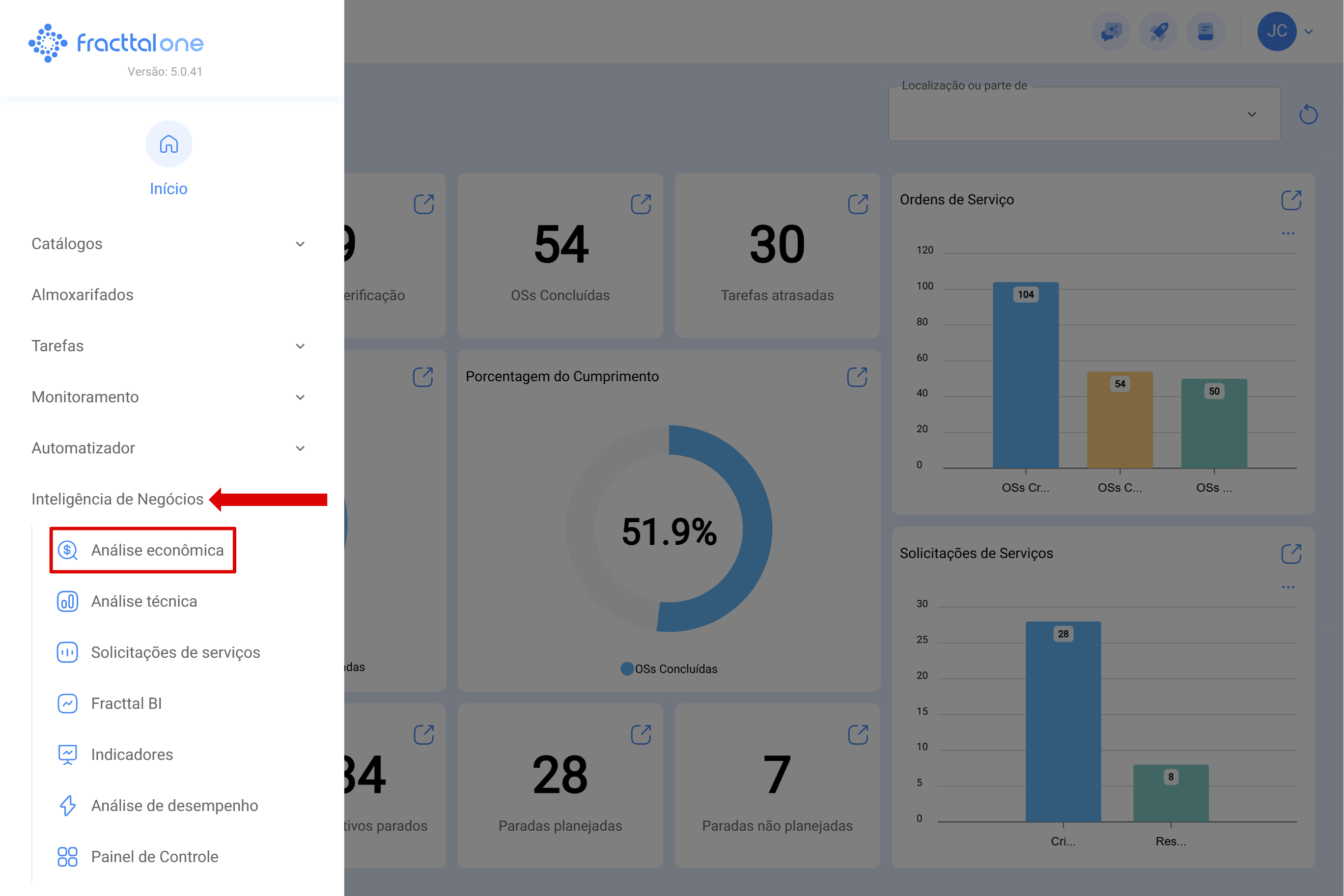Screen dimensions: 1344x896
Task: Click the 54 OSs Concluídas value
Action: pos(560,244)
